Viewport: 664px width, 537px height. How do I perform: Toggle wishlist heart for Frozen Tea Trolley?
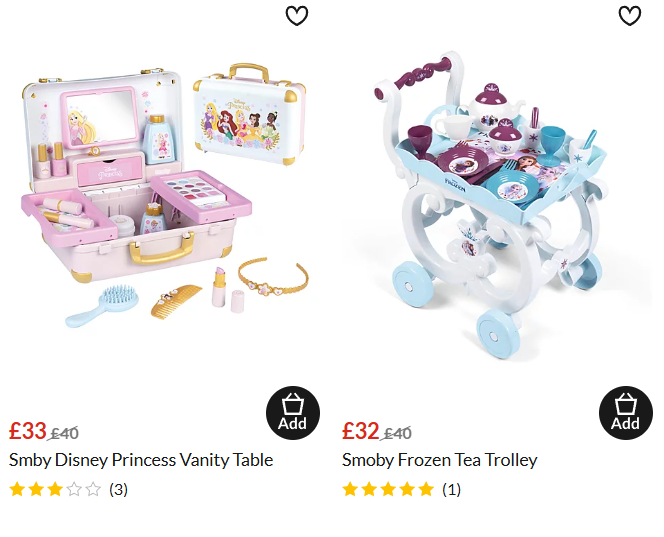click(630, 16)
